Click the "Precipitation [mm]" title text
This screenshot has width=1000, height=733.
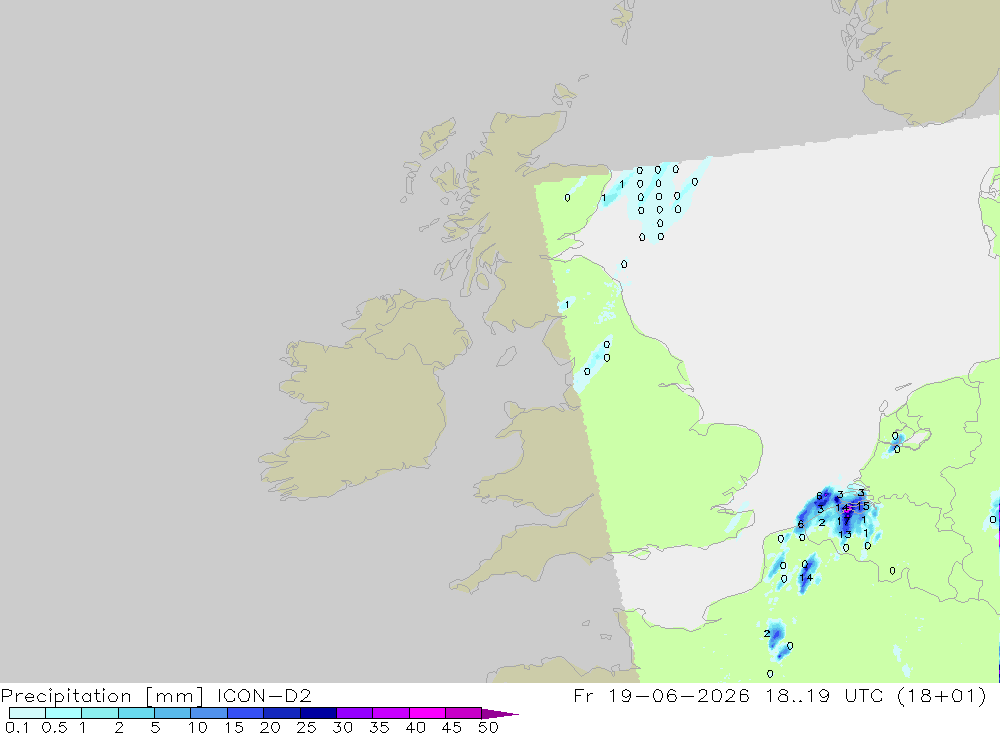tap(102, 696)
